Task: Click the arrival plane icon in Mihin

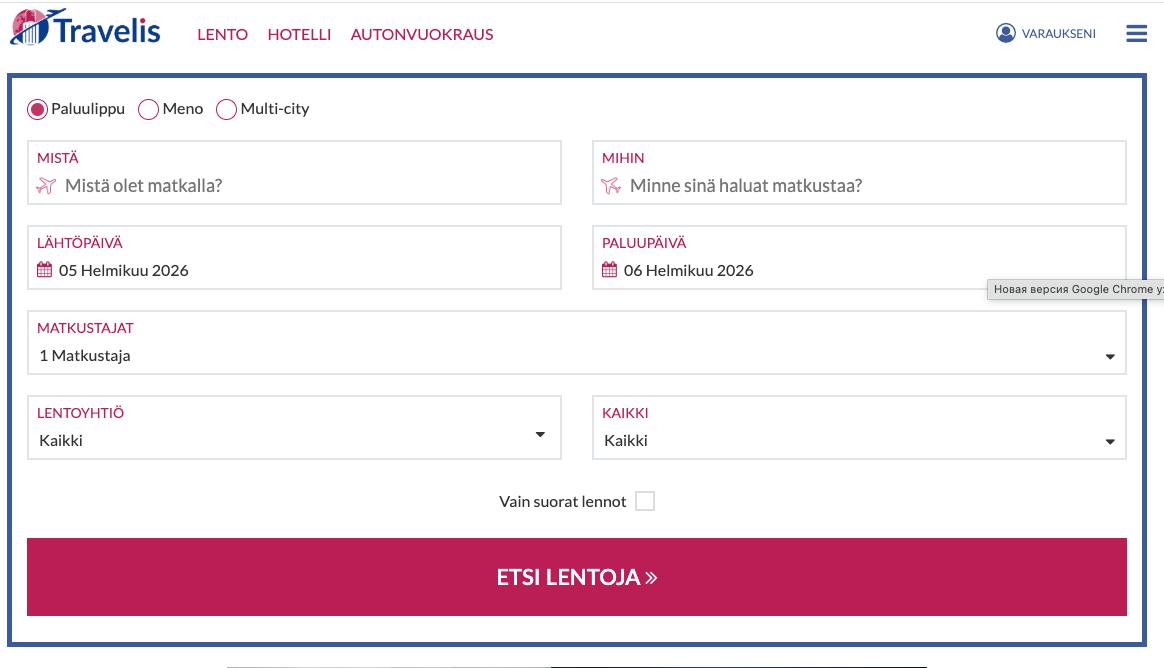Action: 611,186
